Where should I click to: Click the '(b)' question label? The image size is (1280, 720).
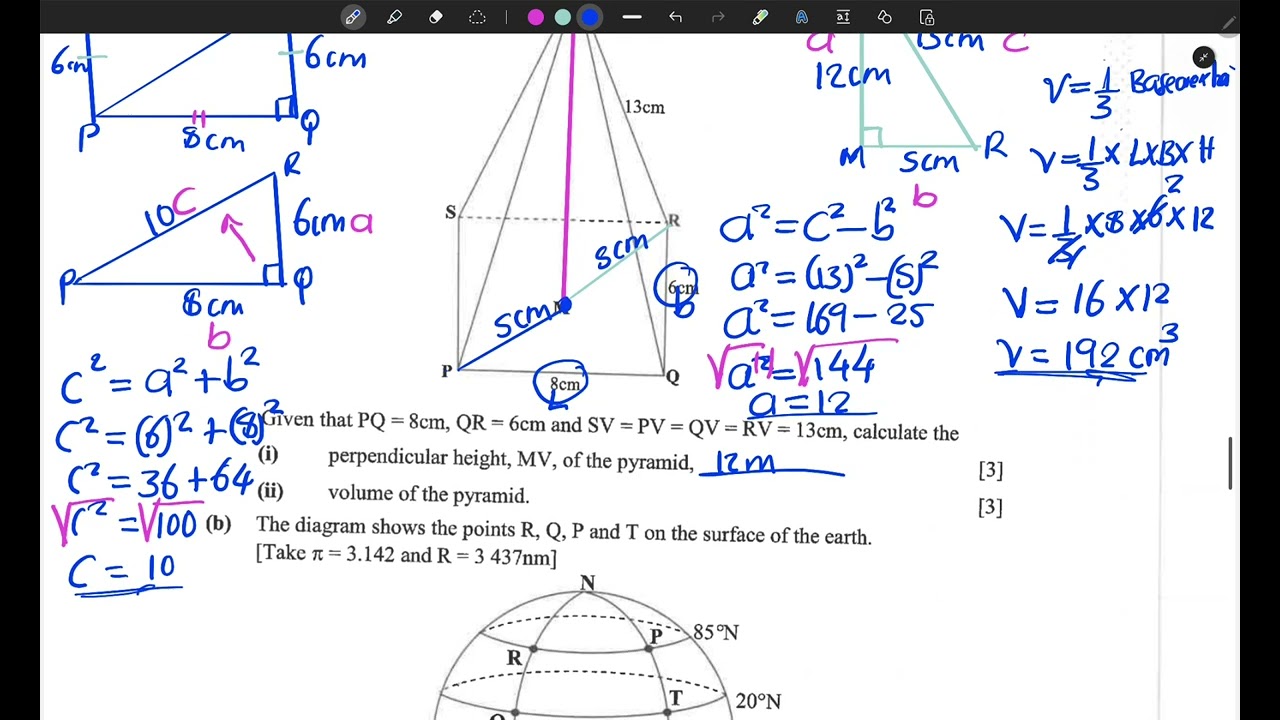point(218,524)
